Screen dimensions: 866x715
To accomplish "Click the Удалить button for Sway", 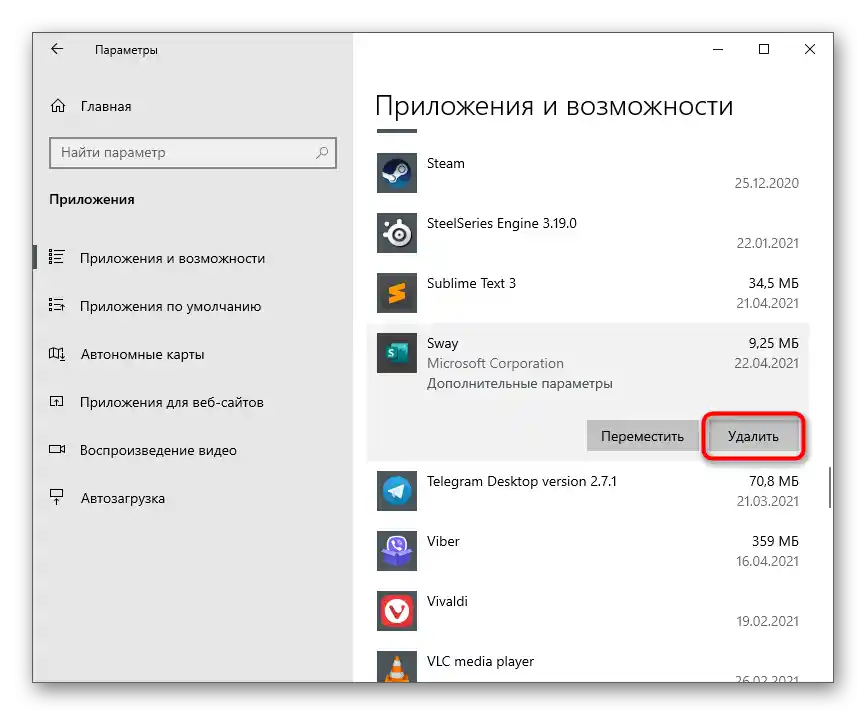I will coord(753,436).
